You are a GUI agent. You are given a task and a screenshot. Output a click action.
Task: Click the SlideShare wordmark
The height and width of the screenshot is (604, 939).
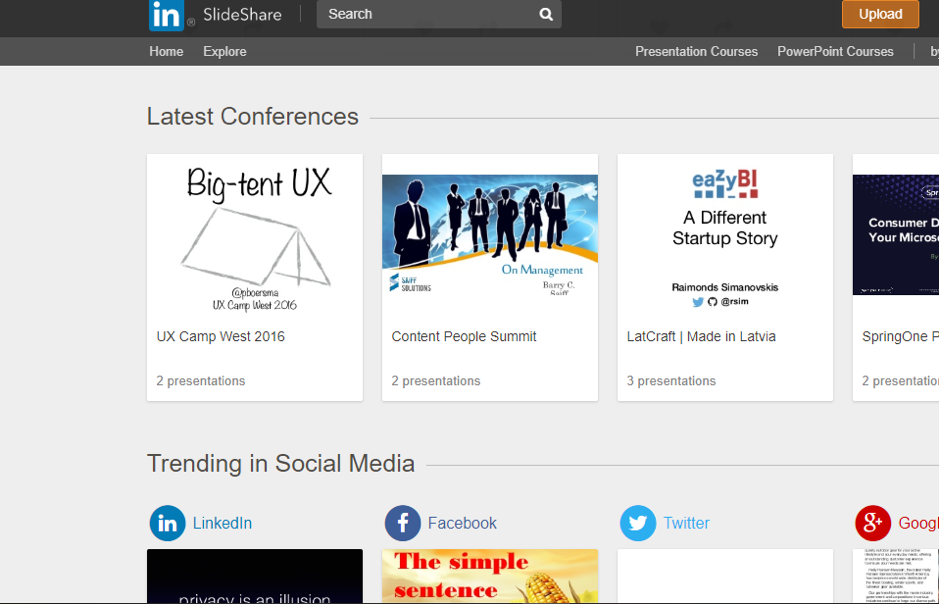coord(242,14)
